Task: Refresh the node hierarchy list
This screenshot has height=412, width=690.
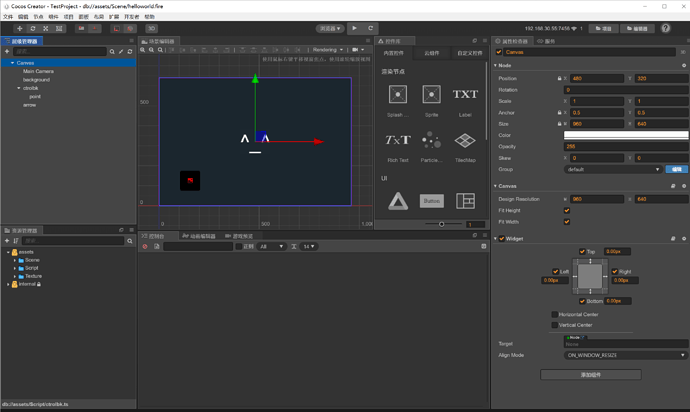Action: click(x=130, y=52)
